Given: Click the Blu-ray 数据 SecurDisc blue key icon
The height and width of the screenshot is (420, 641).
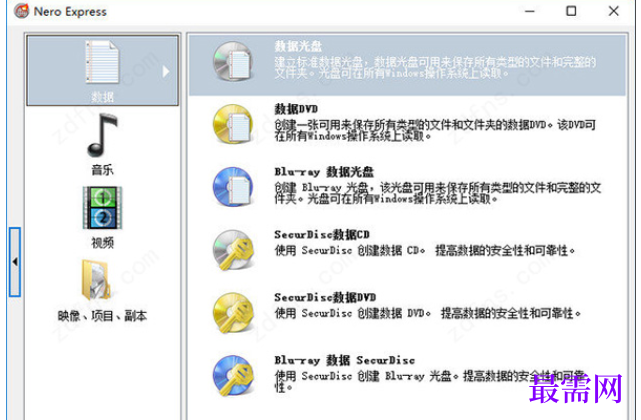Looking at the screenshot, I should (233, 376).
